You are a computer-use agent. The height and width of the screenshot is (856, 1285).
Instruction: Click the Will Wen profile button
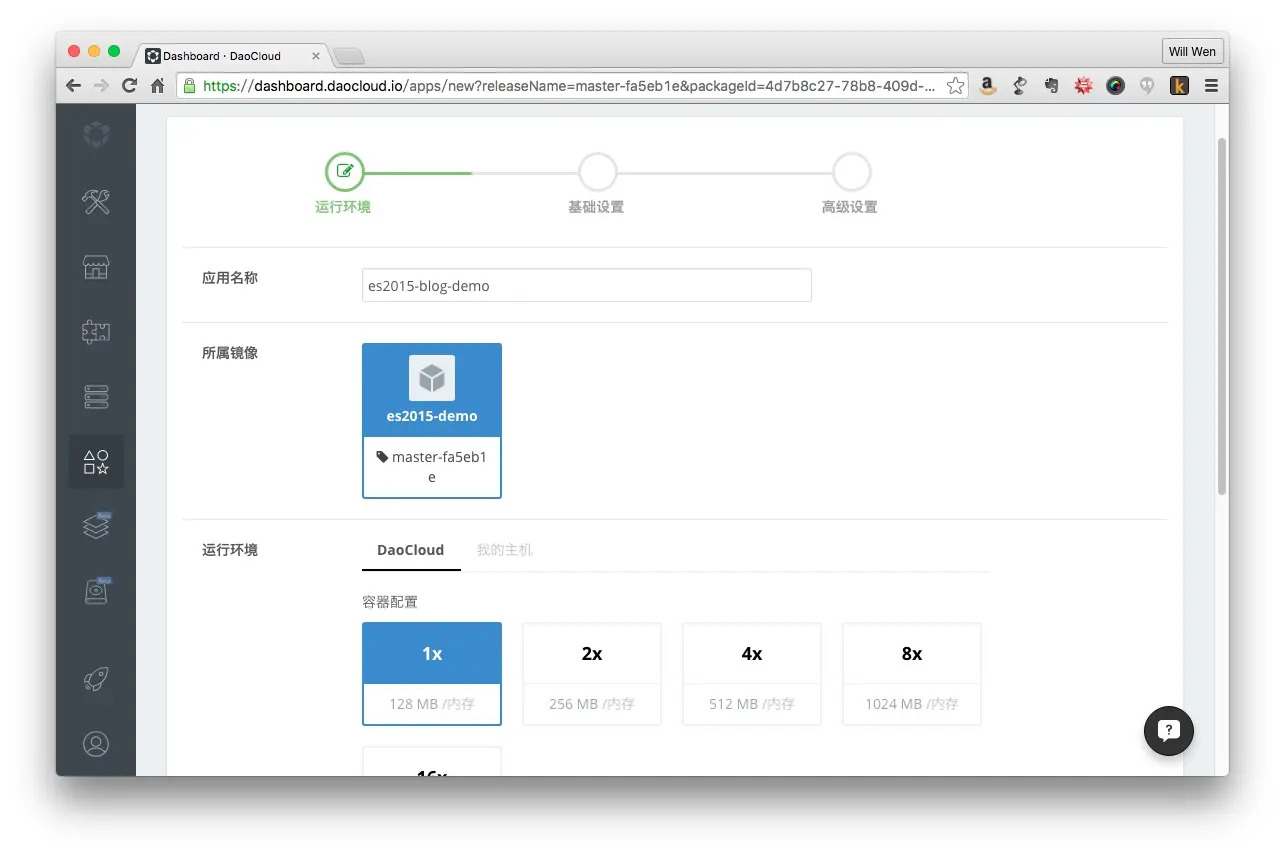click(x=1192, y=52)
